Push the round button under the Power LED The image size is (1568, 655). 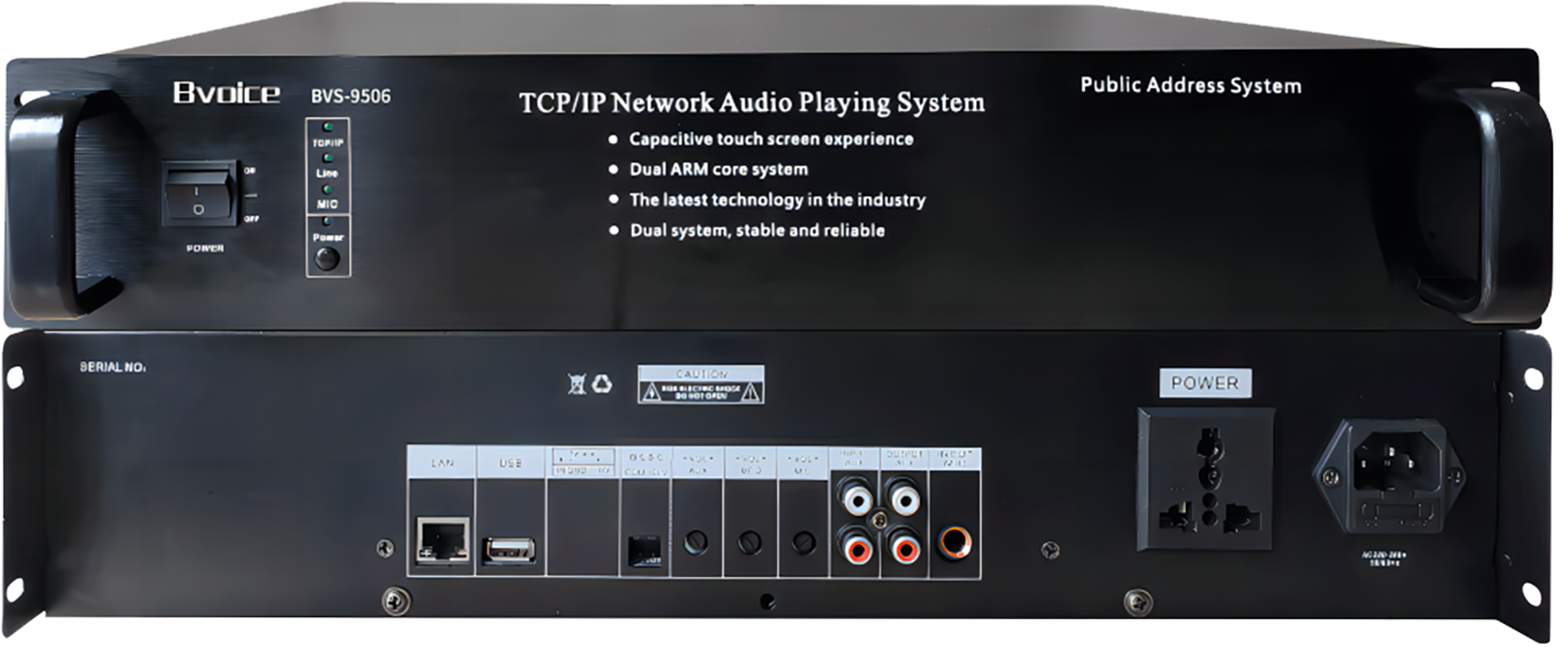(327, 259)
